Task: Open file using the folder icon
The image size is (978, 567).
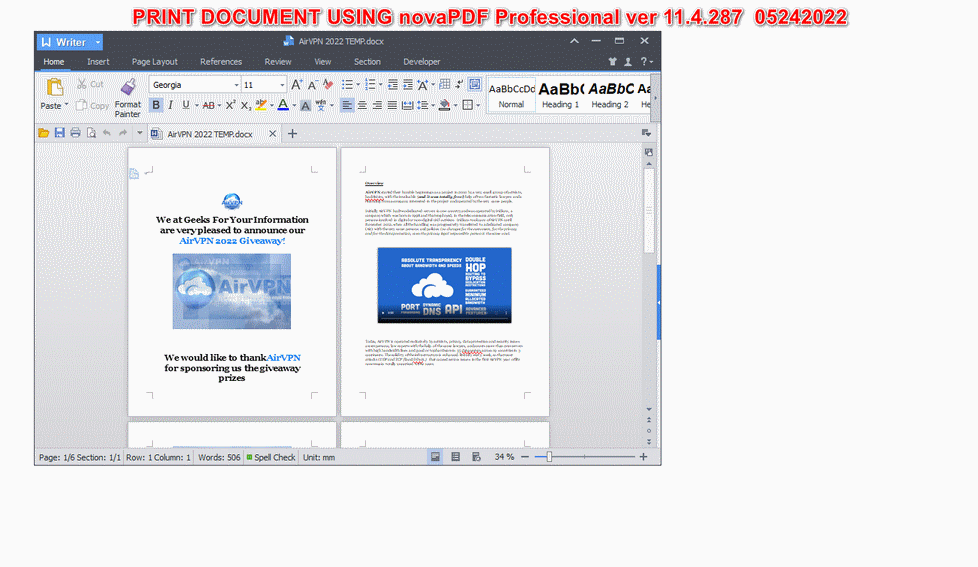Action: click(x=44, y=133)
